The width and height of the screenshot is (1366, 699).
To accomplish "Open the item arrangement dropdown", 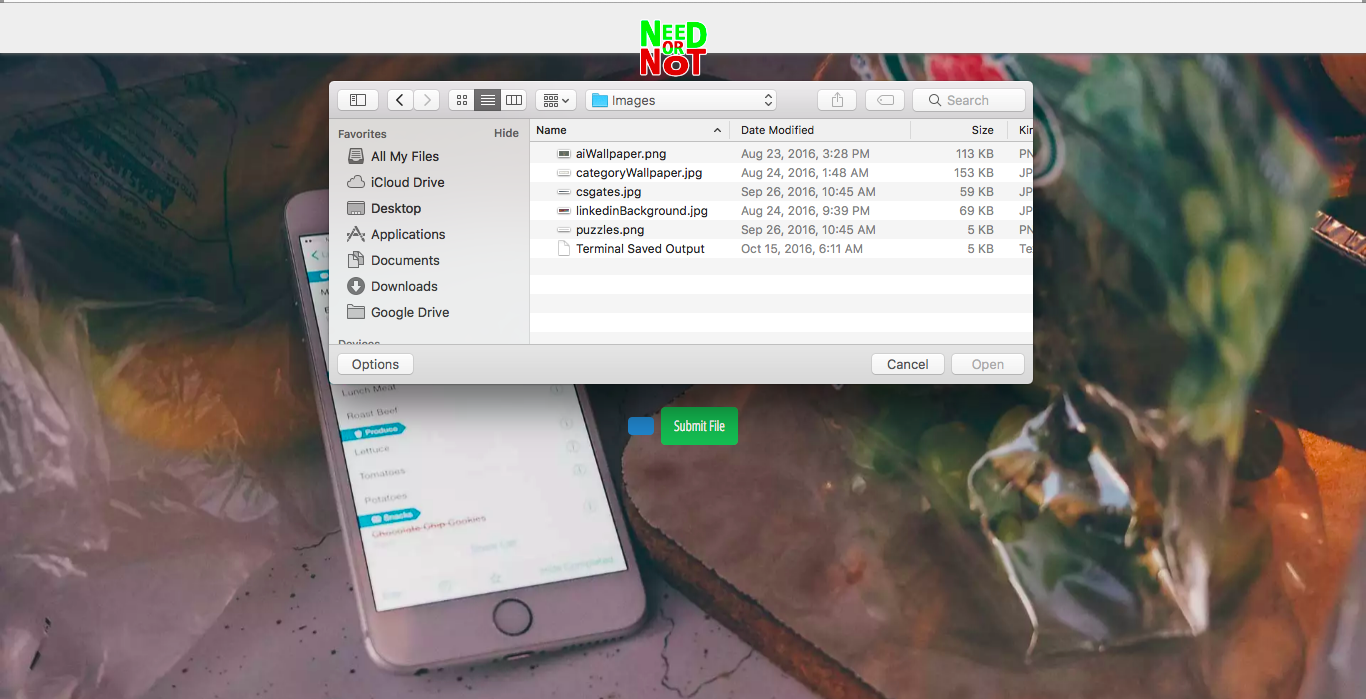I will [x=555, y=100].
